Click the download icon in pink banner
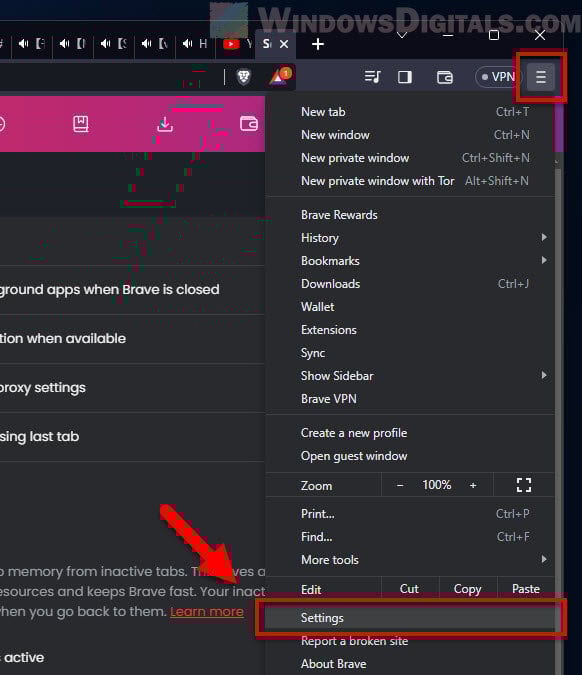582x675 pixels. (165, 124)
